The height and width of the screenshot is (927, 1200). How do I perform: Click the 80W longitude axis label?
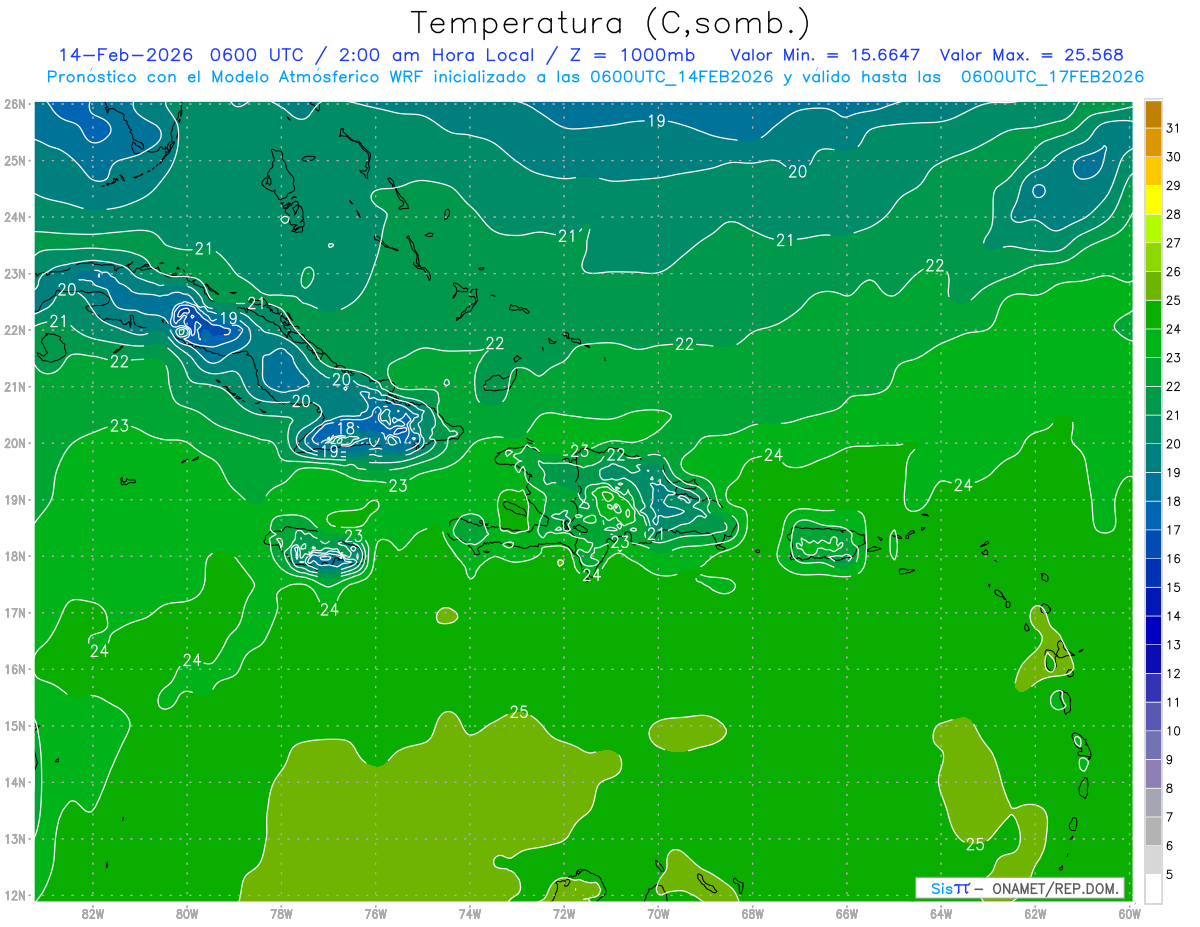click(x=187, y=913)
